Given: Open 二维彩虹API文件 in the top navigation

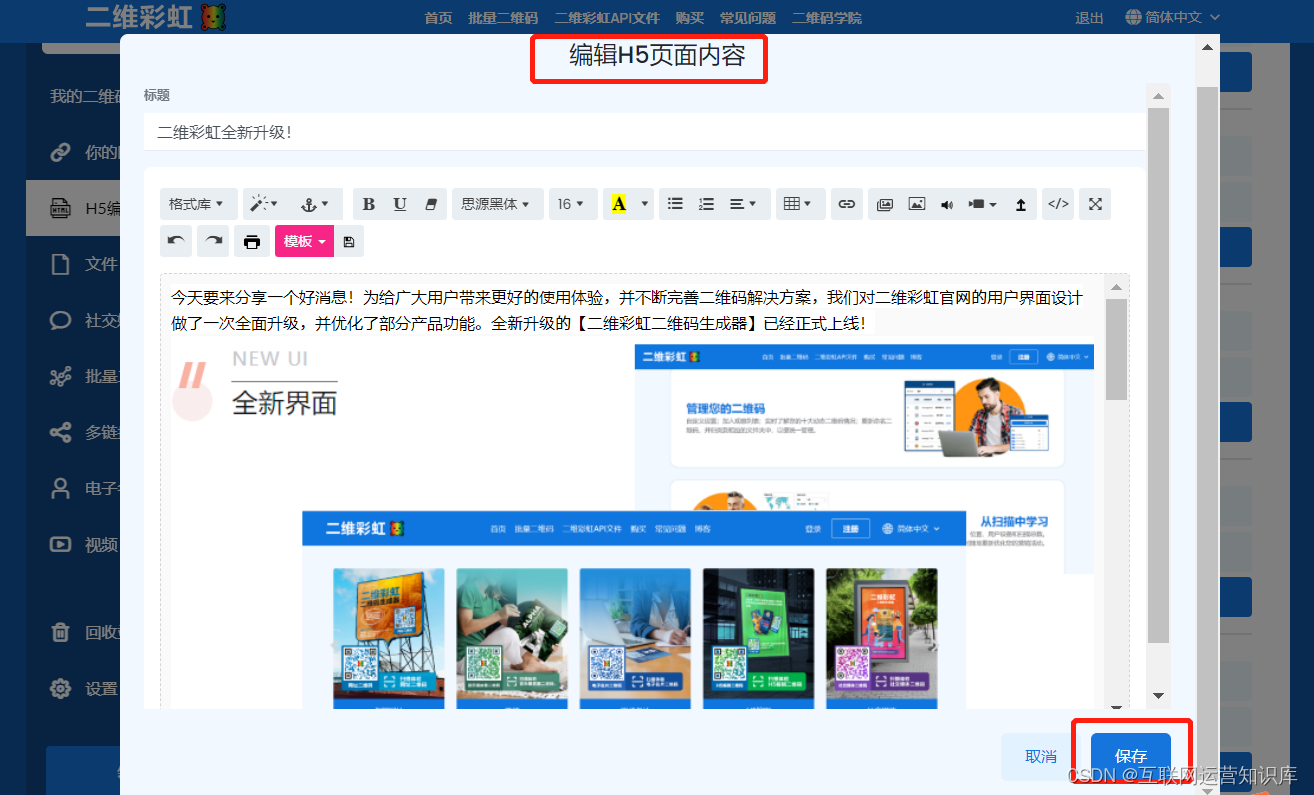Looking at the screenshot, I should [x=607, y=18].
